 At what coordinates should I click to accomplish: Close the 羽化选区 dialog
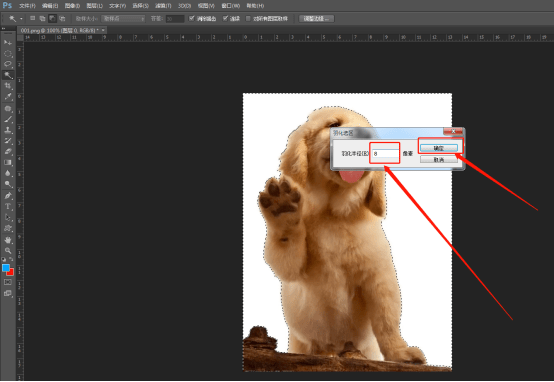click(453, 131)
